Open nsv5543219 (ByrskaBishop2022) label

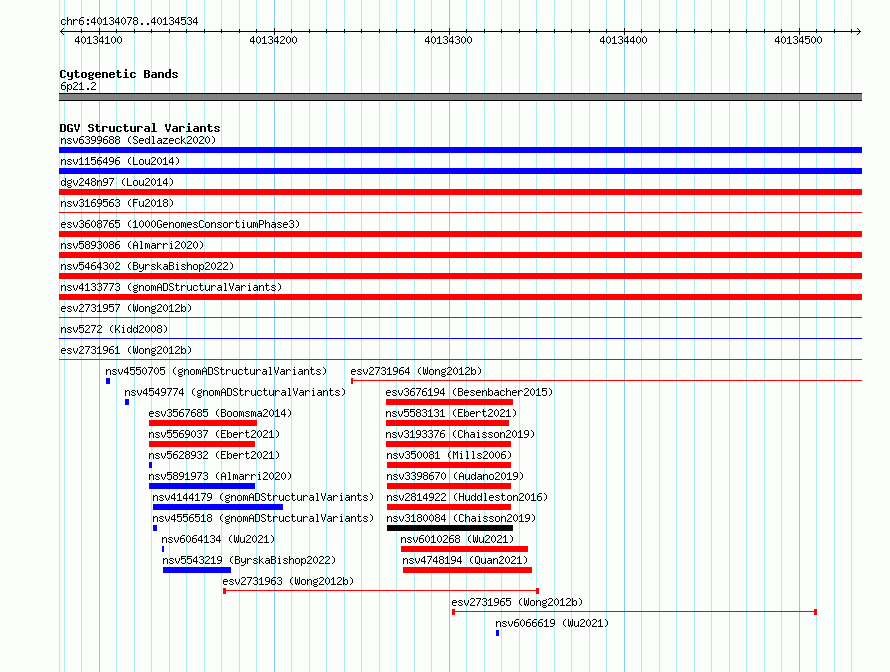click(249, 560)
